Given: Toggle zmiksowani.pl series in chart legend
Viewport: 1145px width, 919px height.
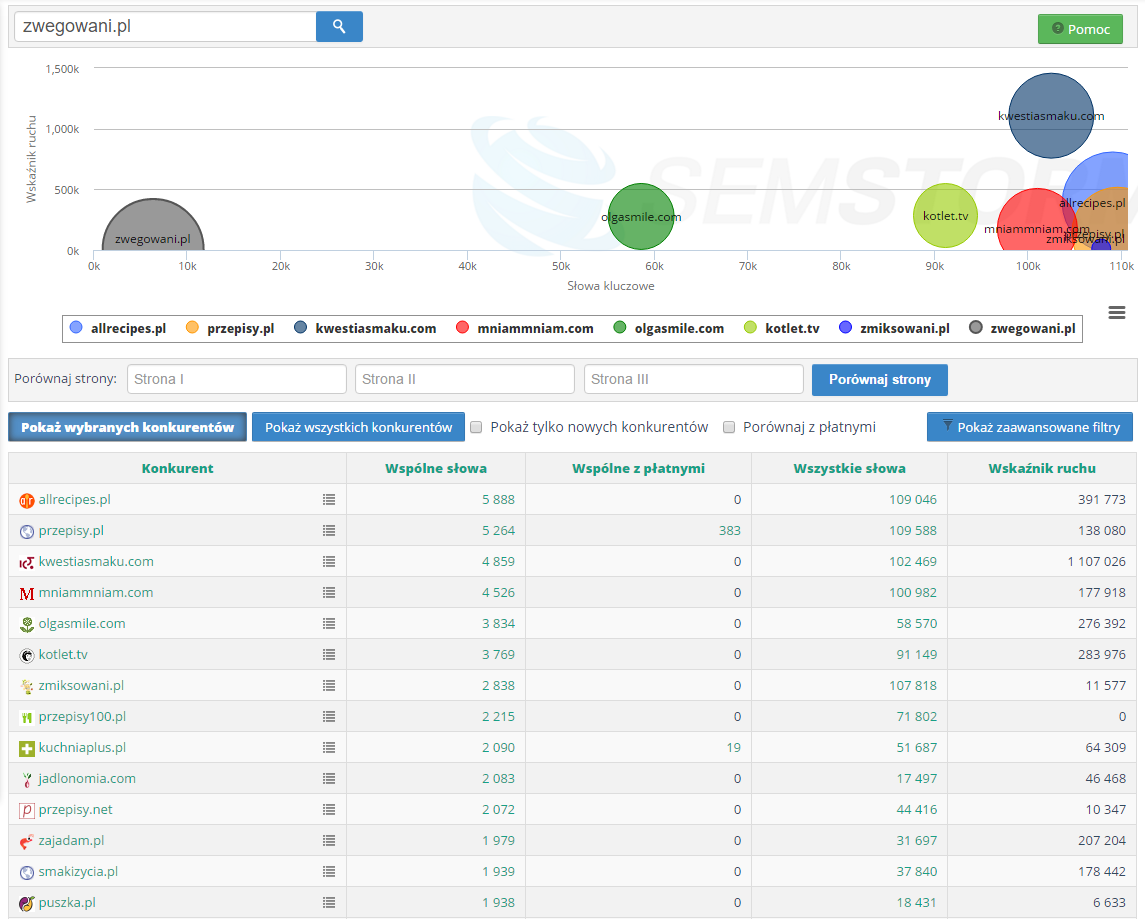Looking at the screenshot, I should (x=895, y=328).
